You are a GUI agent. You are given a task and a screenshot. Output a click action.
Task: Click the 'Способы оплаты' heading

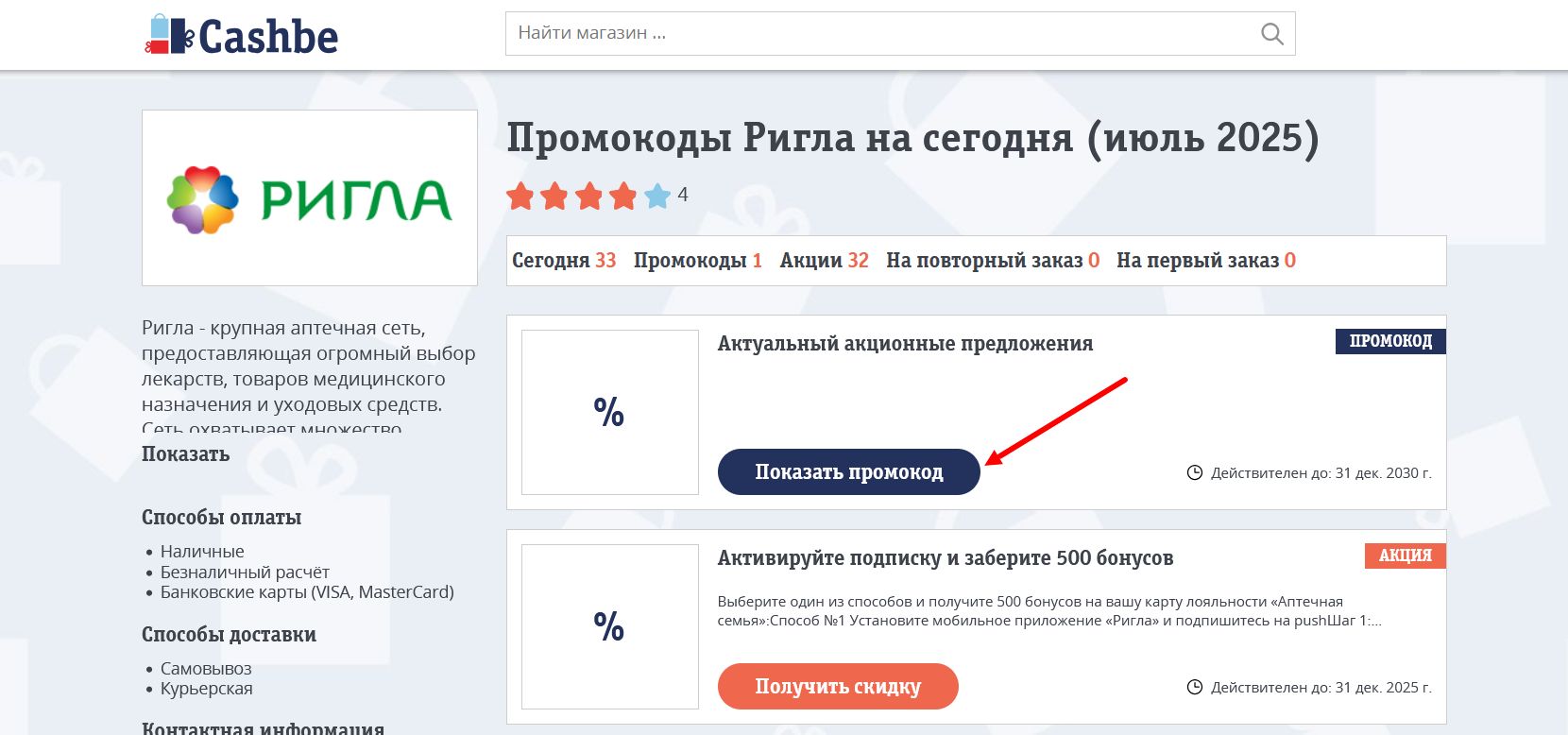[222, 518]
